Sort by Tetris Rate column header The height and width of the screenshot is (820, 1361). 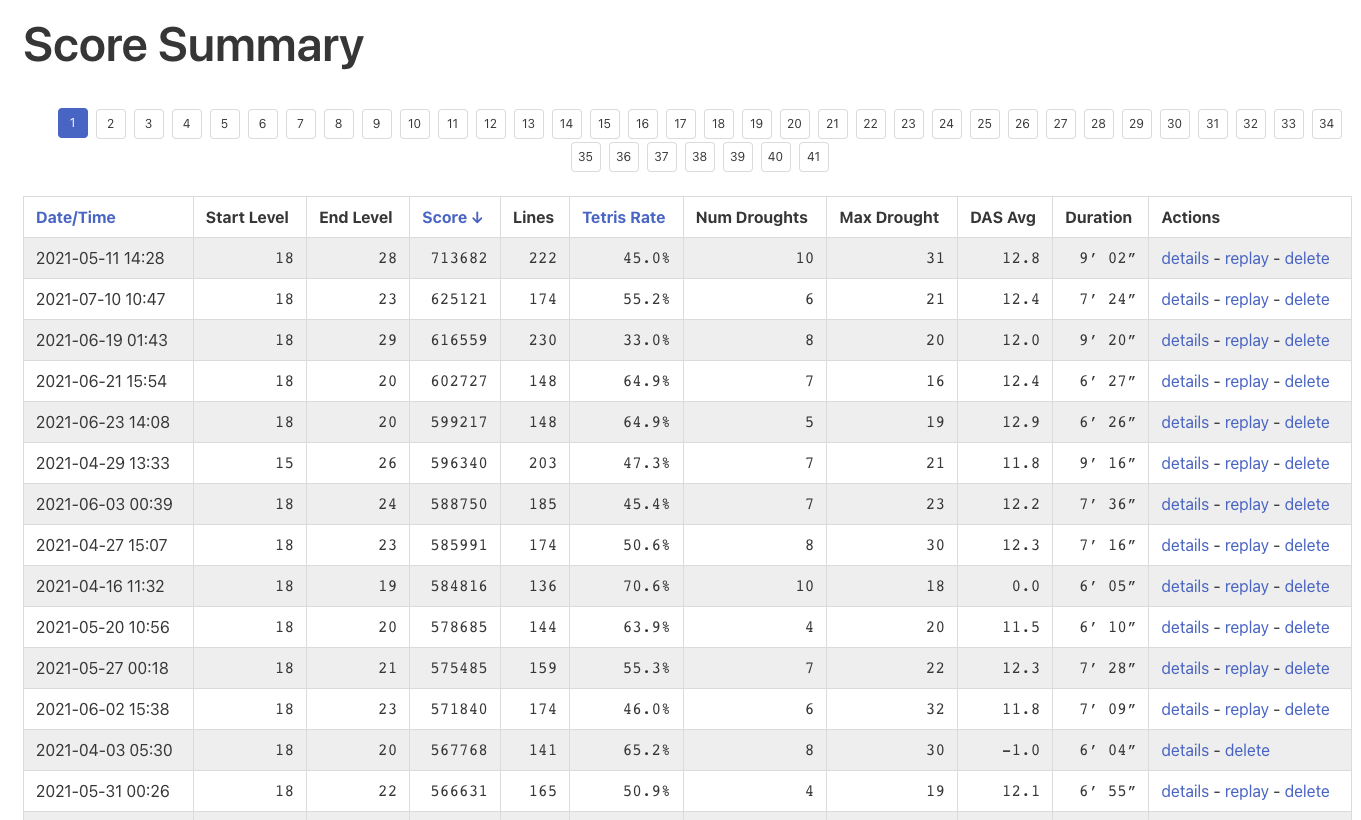pos(624,217)
